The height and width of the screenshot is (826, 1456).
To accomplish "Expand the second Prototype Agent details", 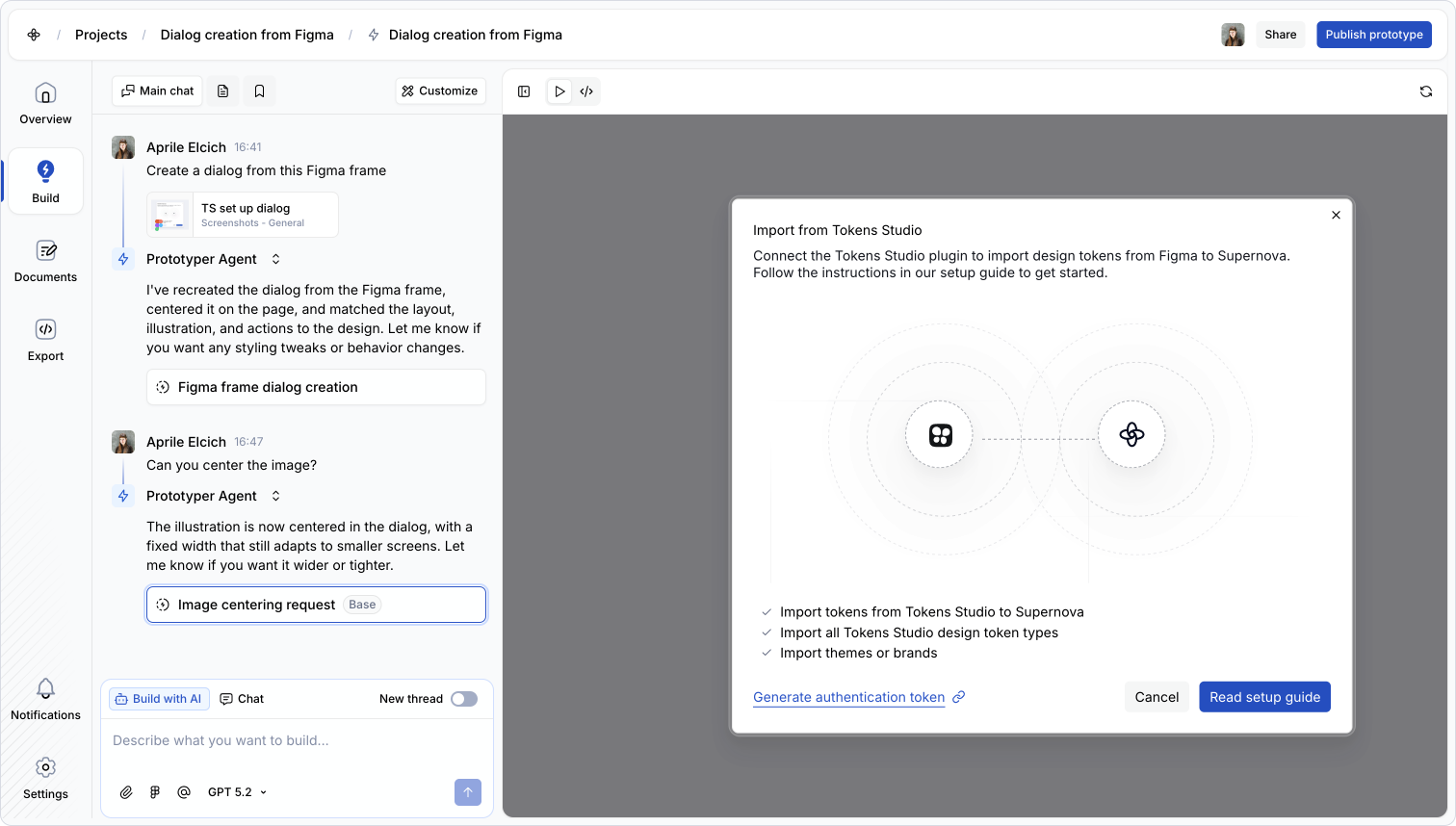I will click(275, 496).
